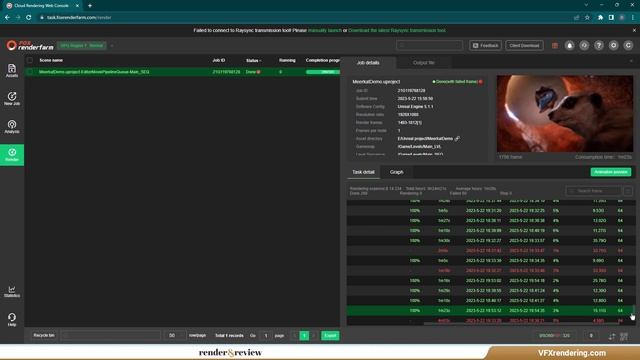The height and width of the screenshot is (360, 640).
Task: Select the Cloud Rendering Web Console browser tab
Action: click(x=41, y=6)
